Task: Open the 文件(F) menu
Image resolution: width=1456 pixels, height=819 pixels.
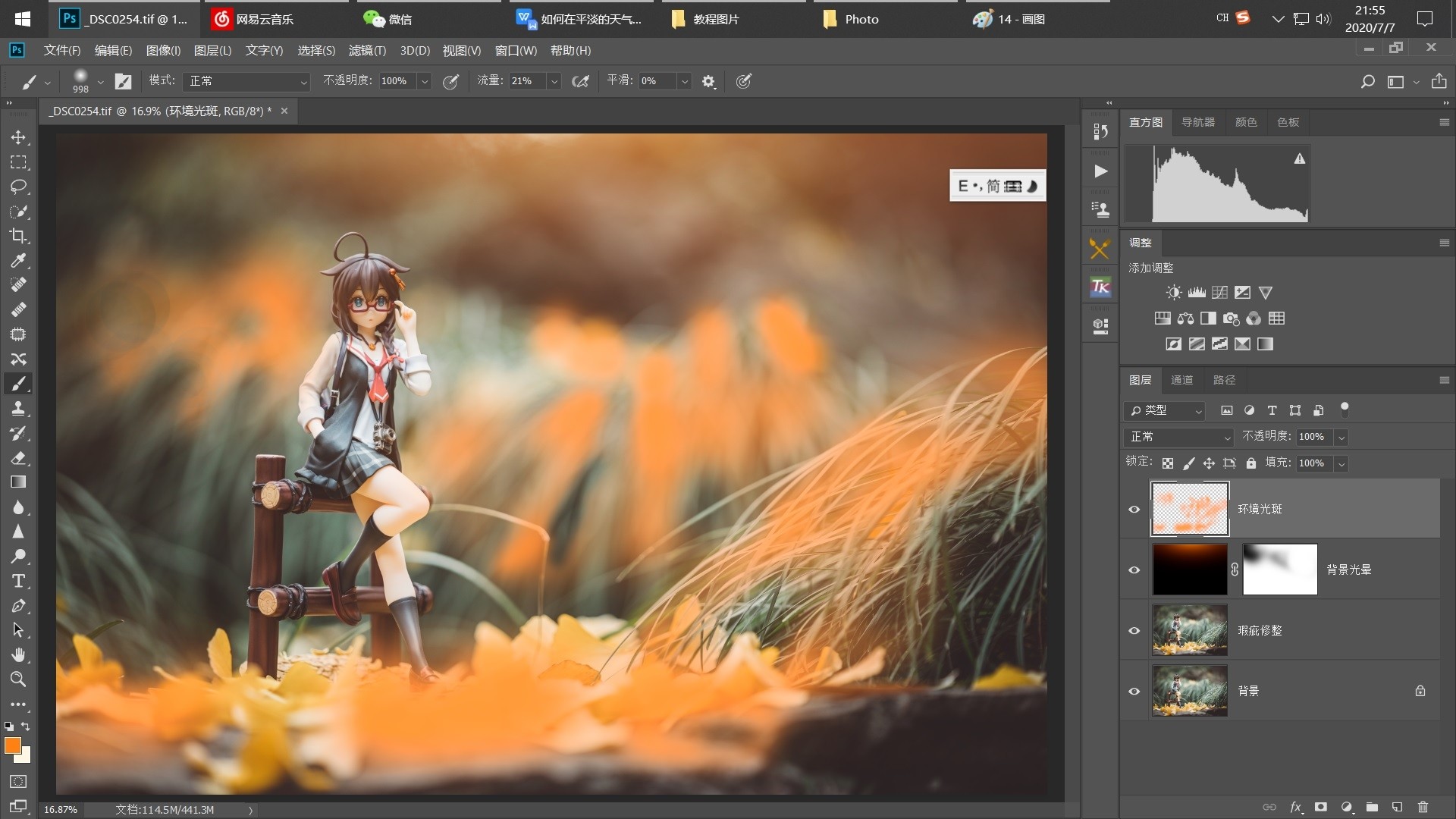Action: (x=62, y=51)
